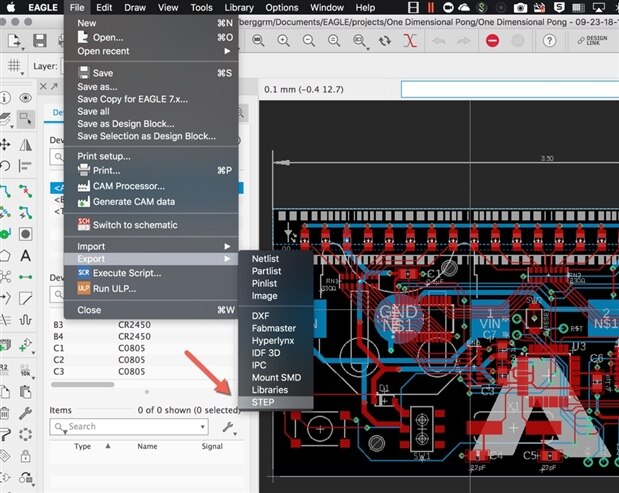
Task: Open the Tools menu
Action: coord(201,7)
